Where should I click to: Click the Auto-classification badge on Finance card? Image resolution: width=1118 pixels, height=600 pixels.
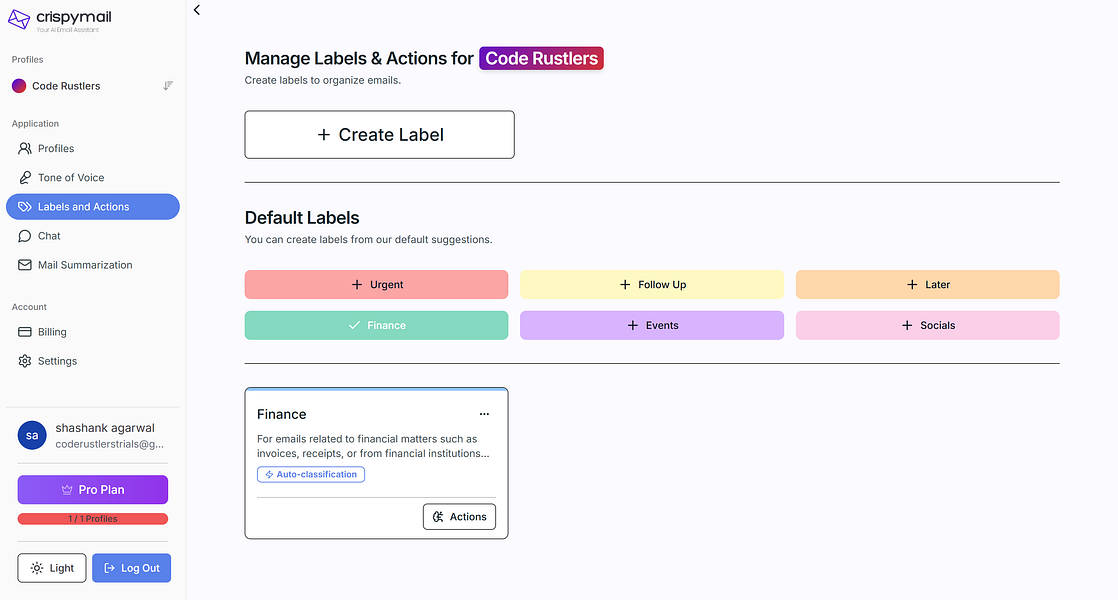(311, 474)
